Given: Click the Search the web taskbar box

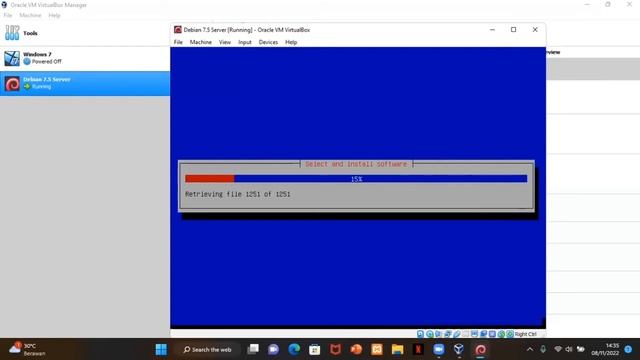Looking at the screenshot, I should [x=207, y=349].
